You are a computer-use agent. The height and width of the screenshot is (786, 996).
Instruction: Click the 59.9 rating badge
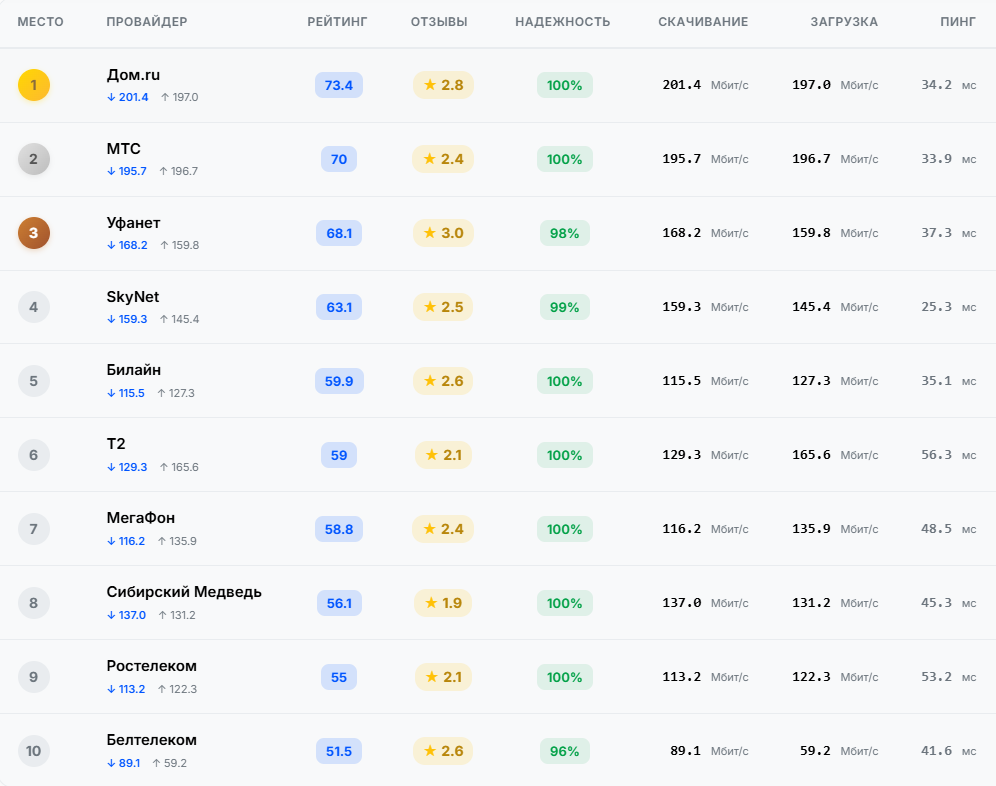point(339,381)
